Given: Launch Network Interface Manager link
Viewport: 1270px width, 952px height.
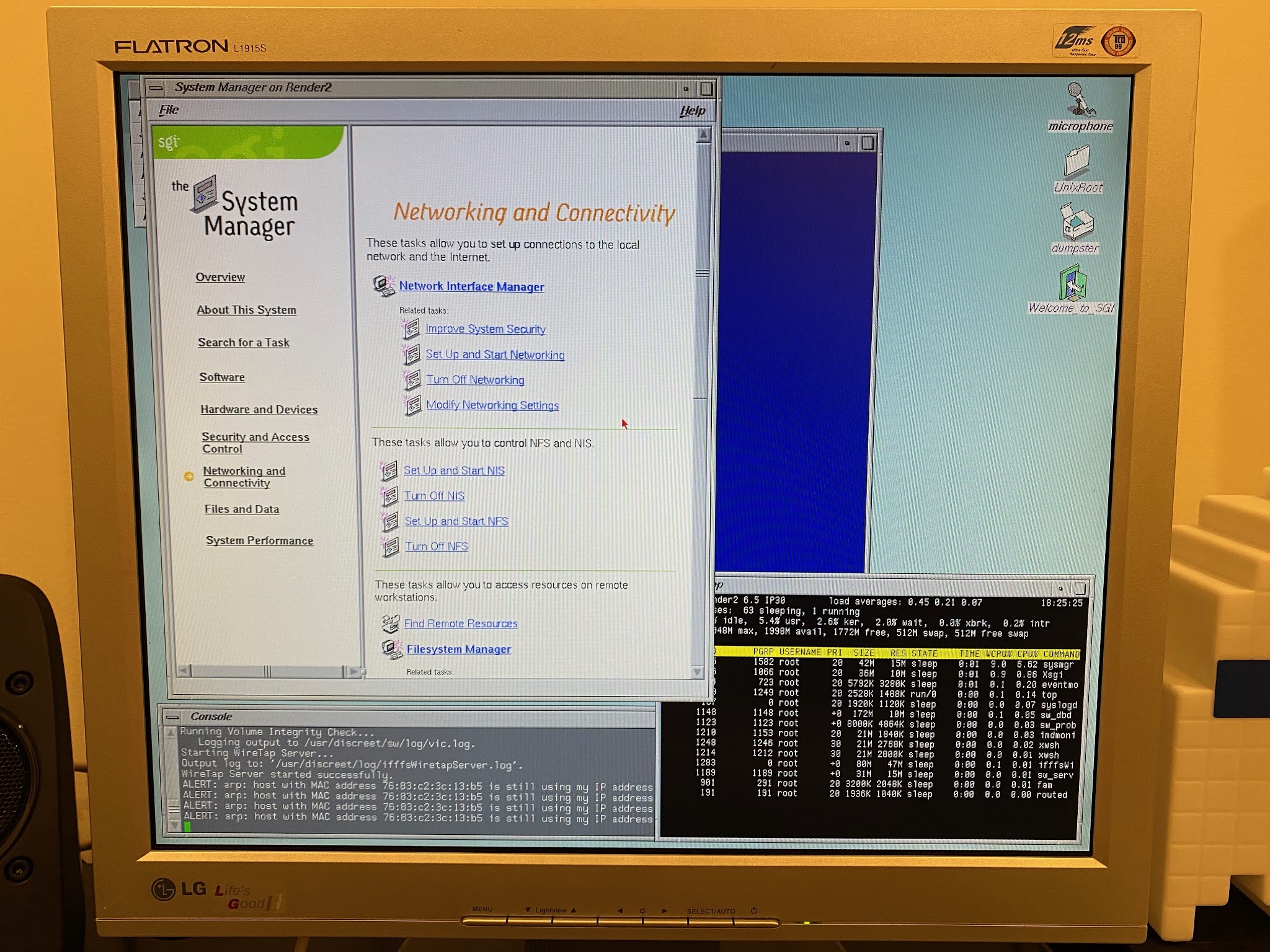Looking at the screenshot, I should click(472, 286).
